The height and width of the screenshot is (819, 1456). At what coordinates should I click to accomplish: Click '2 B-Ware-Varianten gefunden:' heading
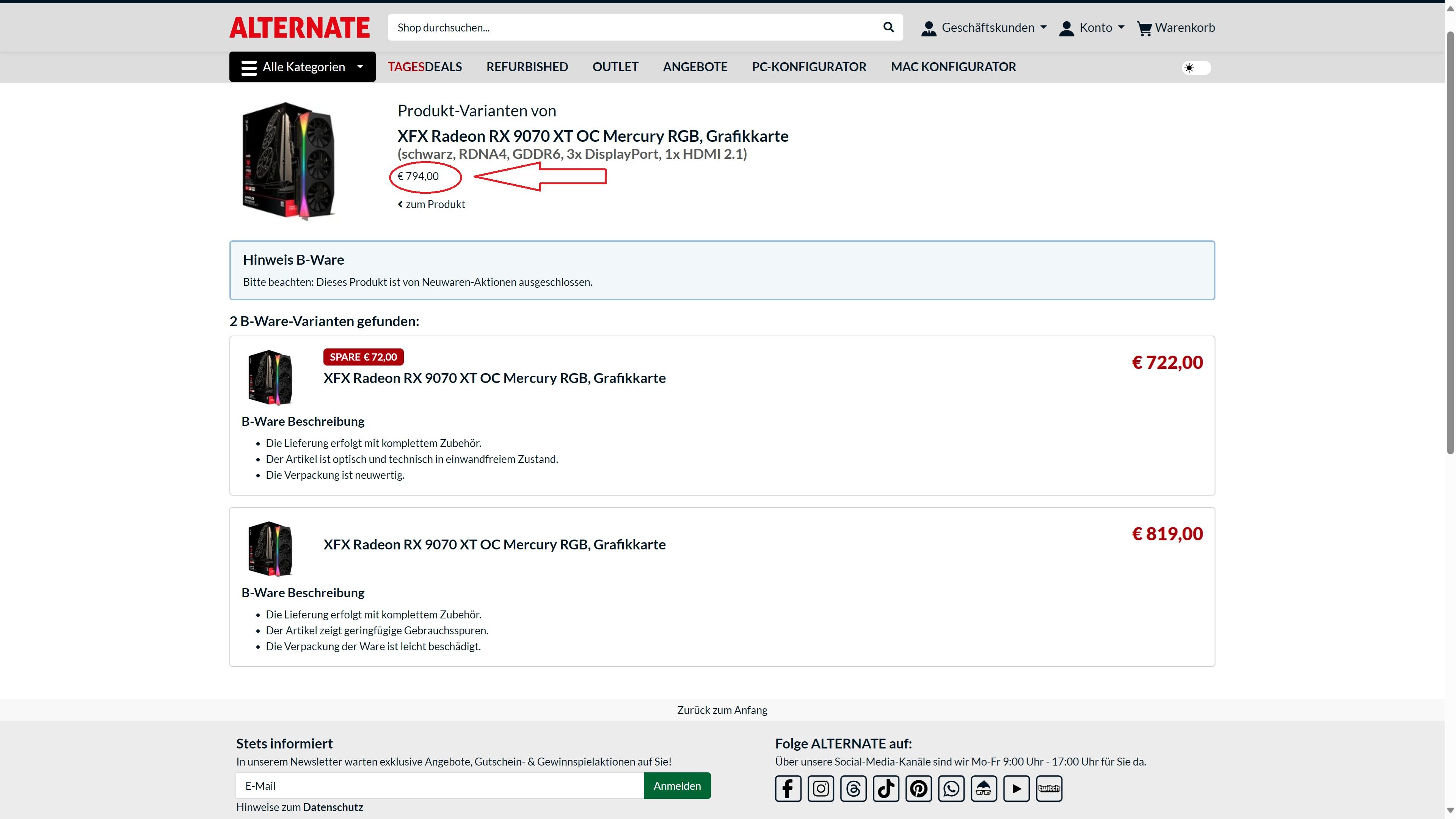click(x=324, y=321)
